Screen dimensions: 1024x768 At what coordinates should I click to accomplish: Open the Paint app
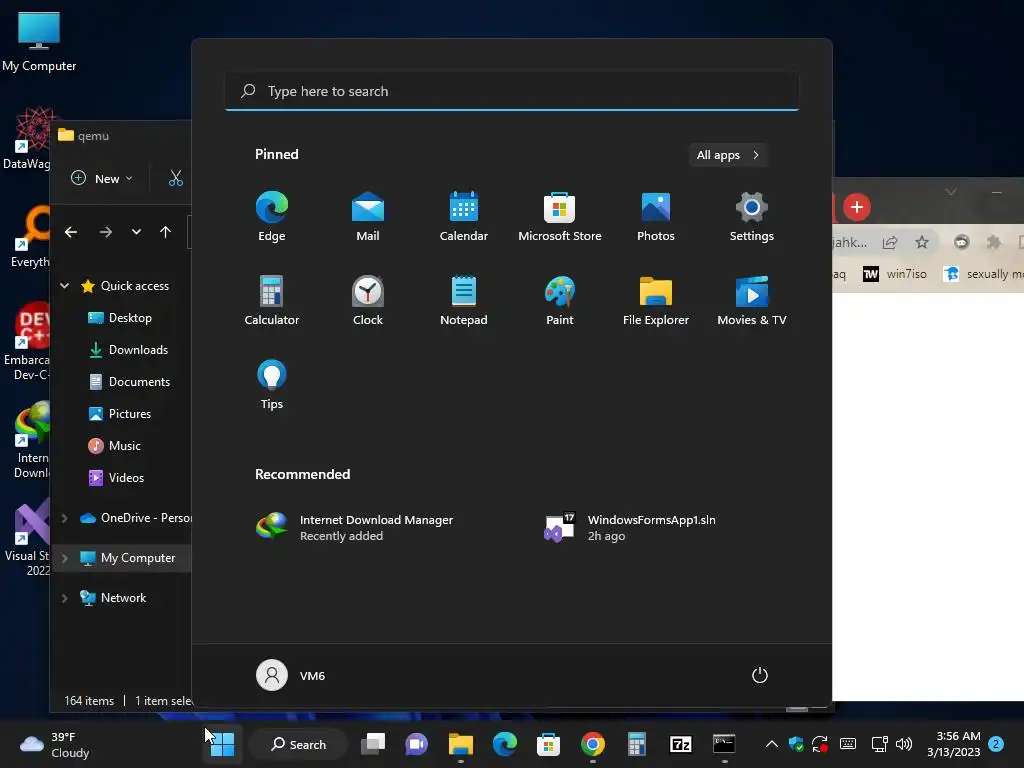pos(560,300)
